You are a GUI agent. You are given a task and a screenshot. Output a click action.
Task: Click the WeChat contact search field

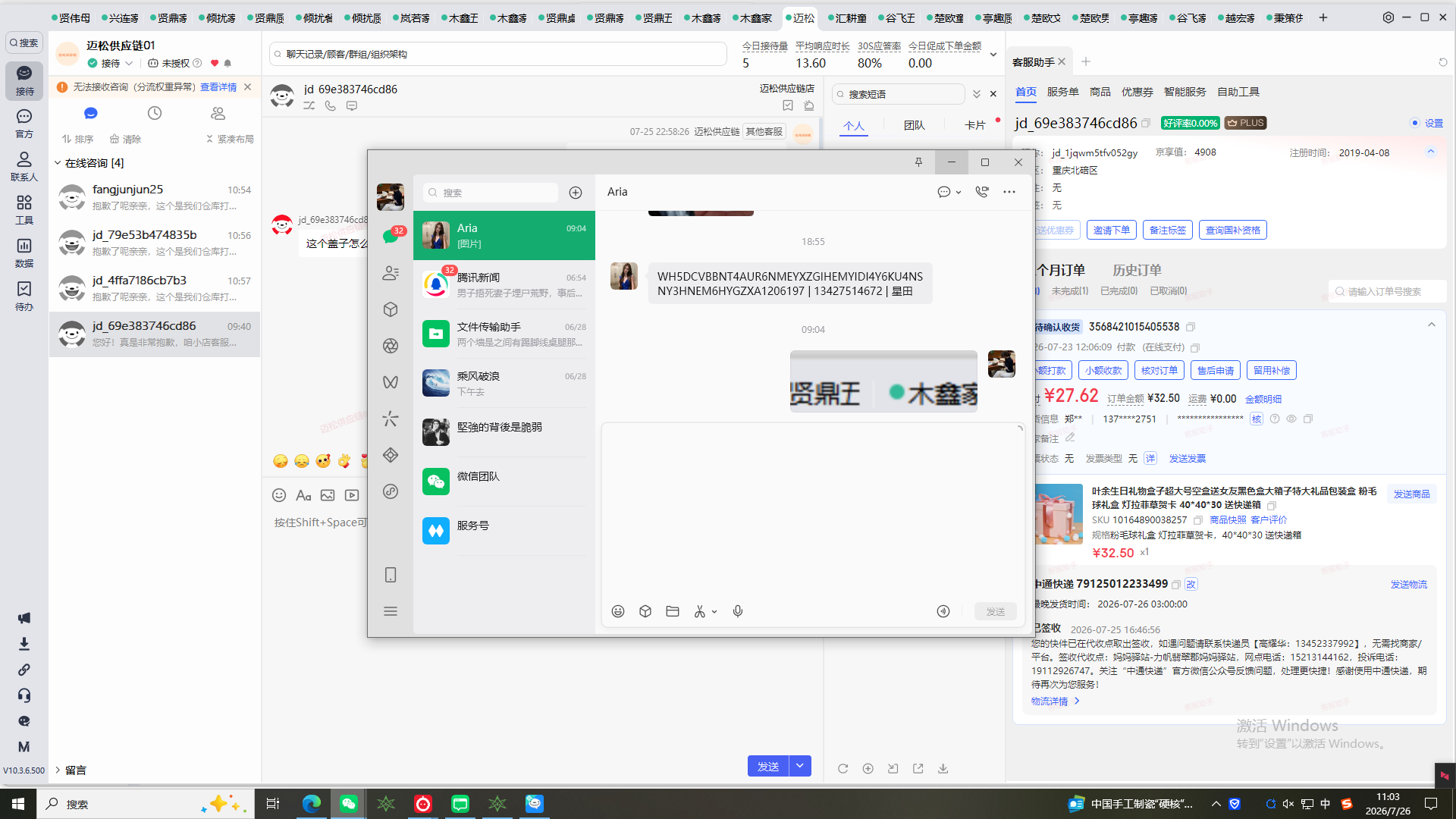click(x=491, y=193)
